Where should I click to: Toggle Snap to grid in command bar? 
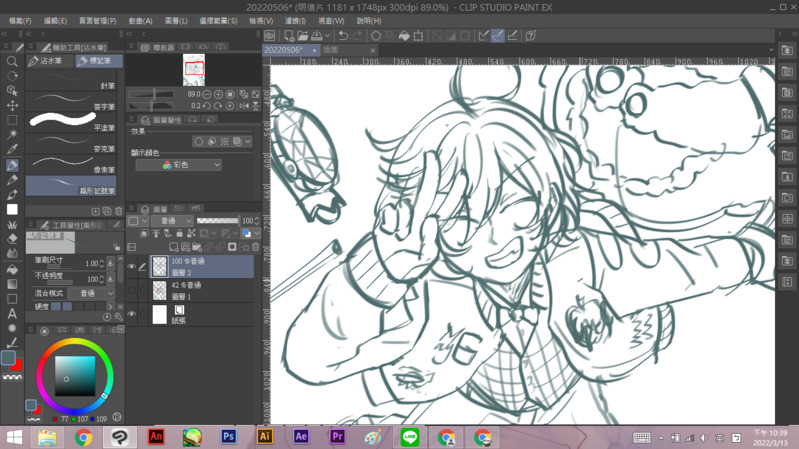512,36
